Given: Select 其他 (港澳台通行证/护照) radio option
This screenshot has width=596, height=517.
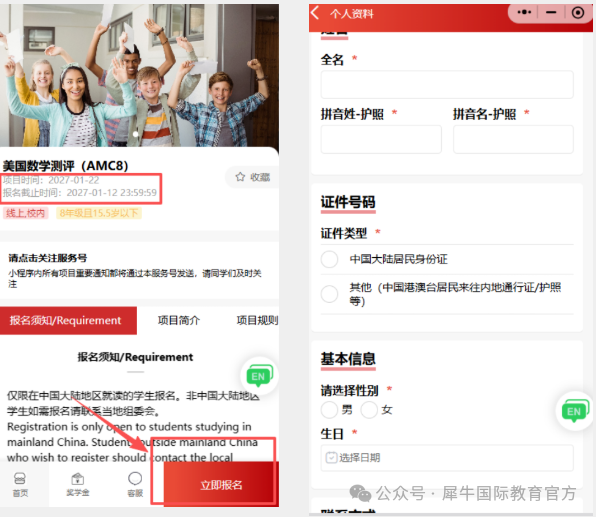Looking at the screenshot, I should point(329,294).
